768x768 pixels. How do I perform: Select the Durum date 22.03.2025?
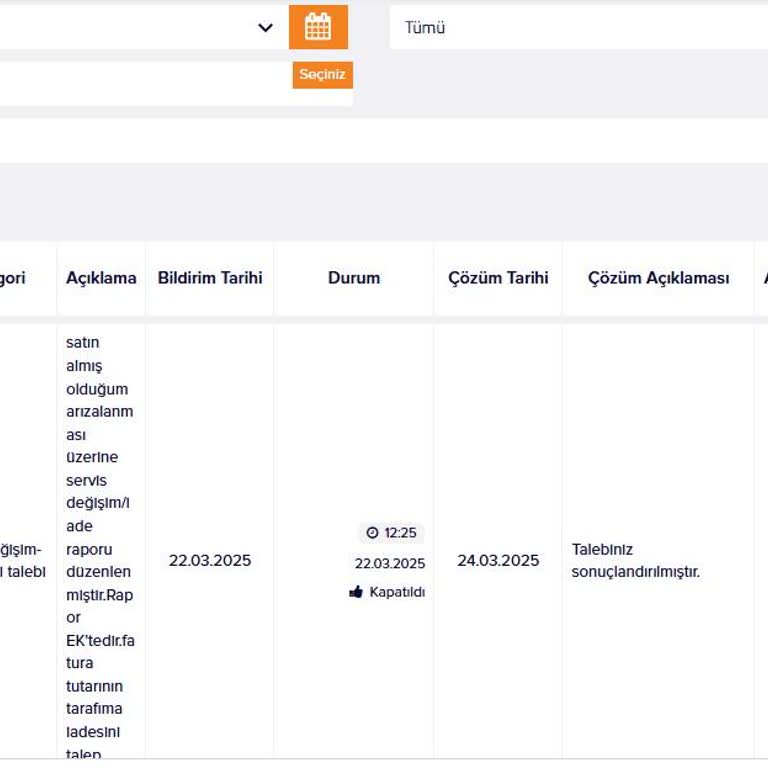click(x=390, y=563)
